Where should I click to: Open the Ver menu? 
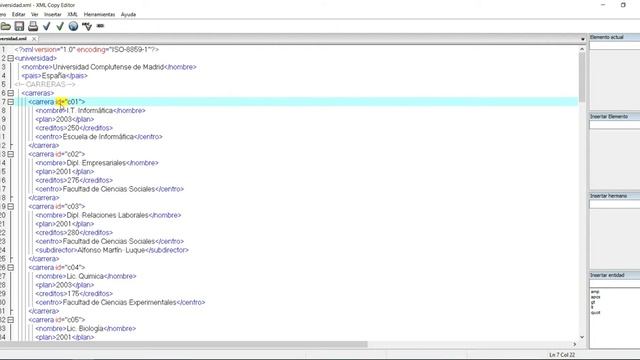[35, 14]
